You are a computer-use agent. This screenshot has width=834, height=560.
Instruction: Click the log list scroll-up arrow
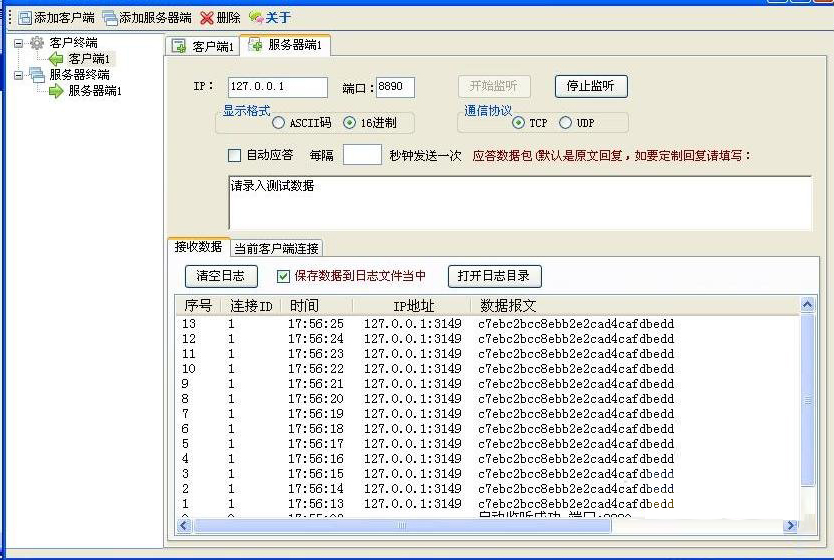click(x=807, y=305)
